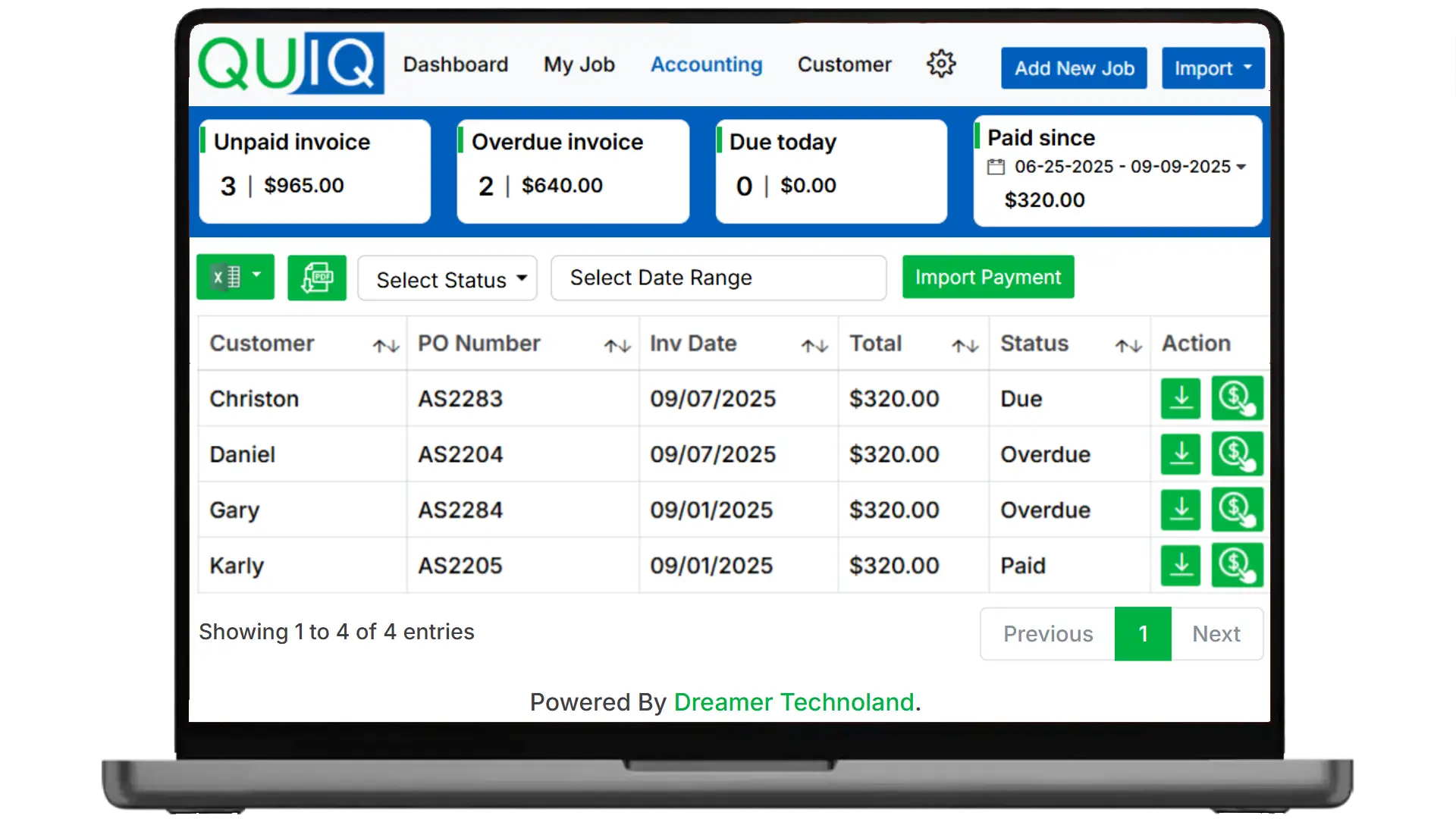The width and height of the screenshot is (1456, 819).
Task: Export to PDF using the PDF icon
Action: coord(317,278)
